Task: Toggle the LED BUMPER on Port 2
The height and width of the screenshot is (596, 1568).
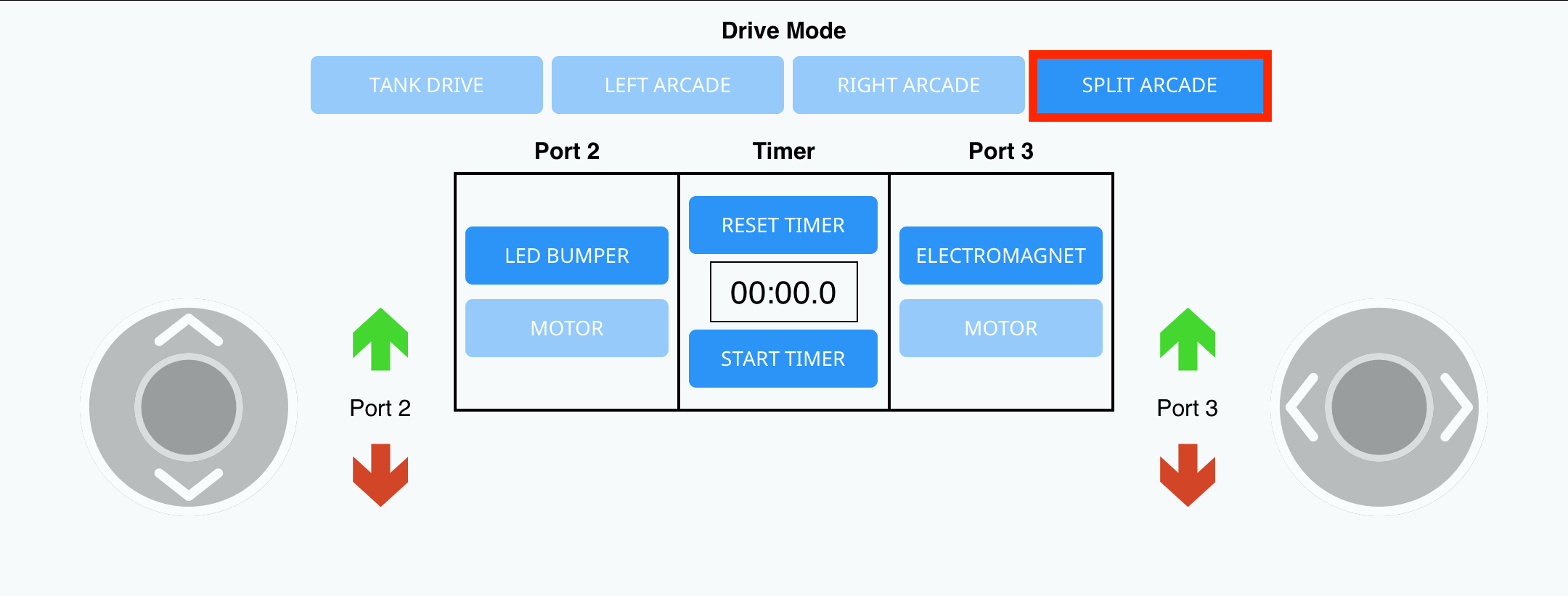Action: (x=567, y=255)
